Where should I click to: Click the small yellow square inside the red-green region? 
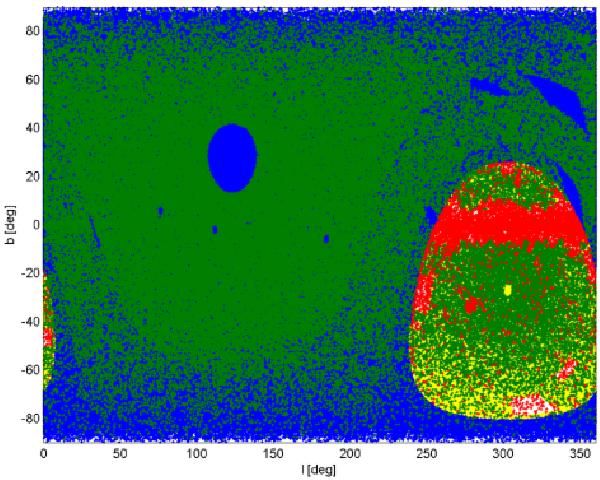[x=507, y=290]
